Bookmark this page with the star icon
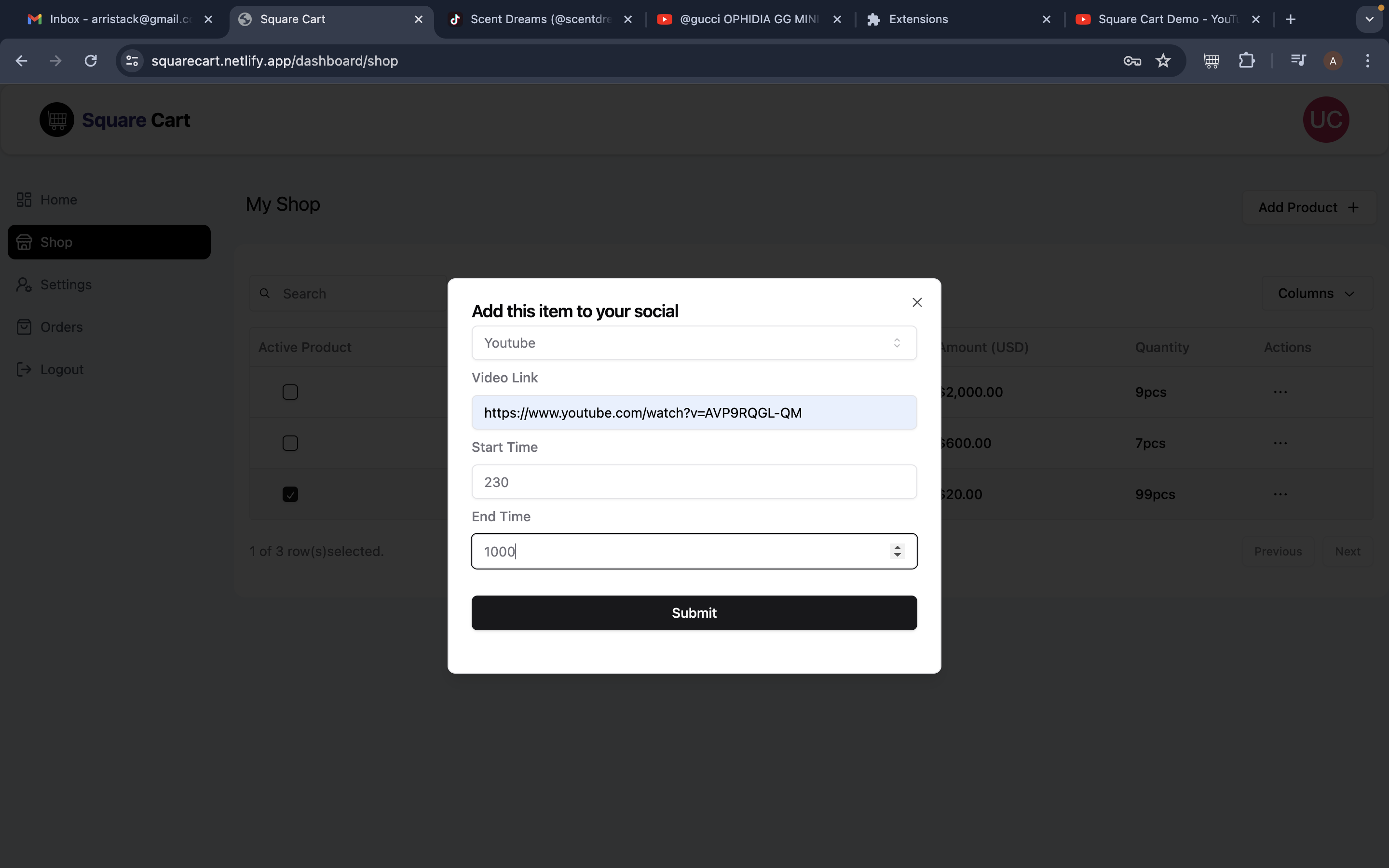1389x868 pixels. click(x=1163, y=61)
